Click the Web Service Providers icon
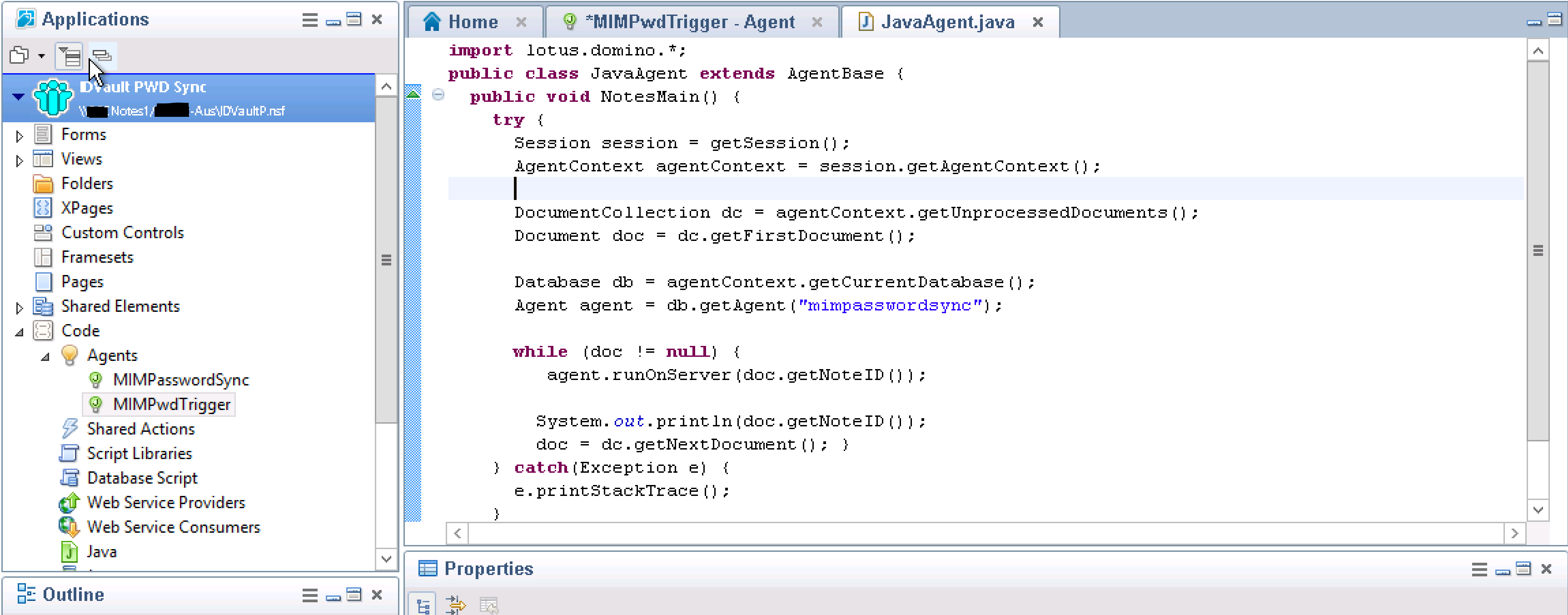1568x615 pixels. click(x=70, y=502)
